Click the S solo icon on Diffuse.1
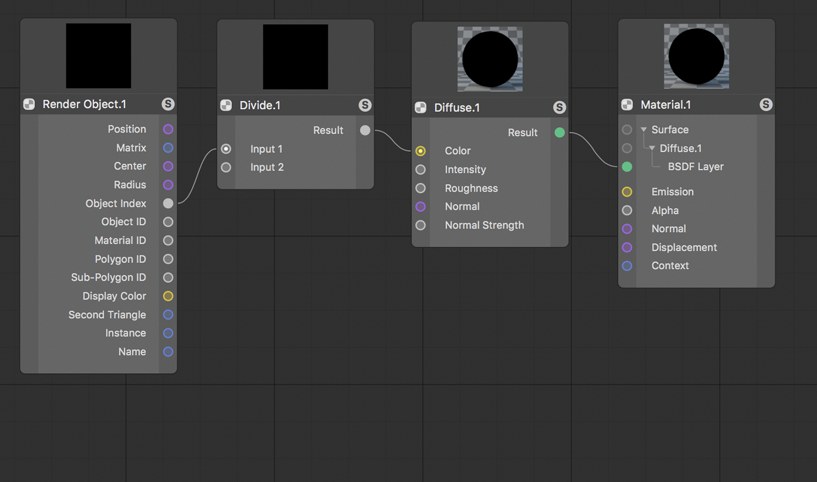 pos(559,107)
